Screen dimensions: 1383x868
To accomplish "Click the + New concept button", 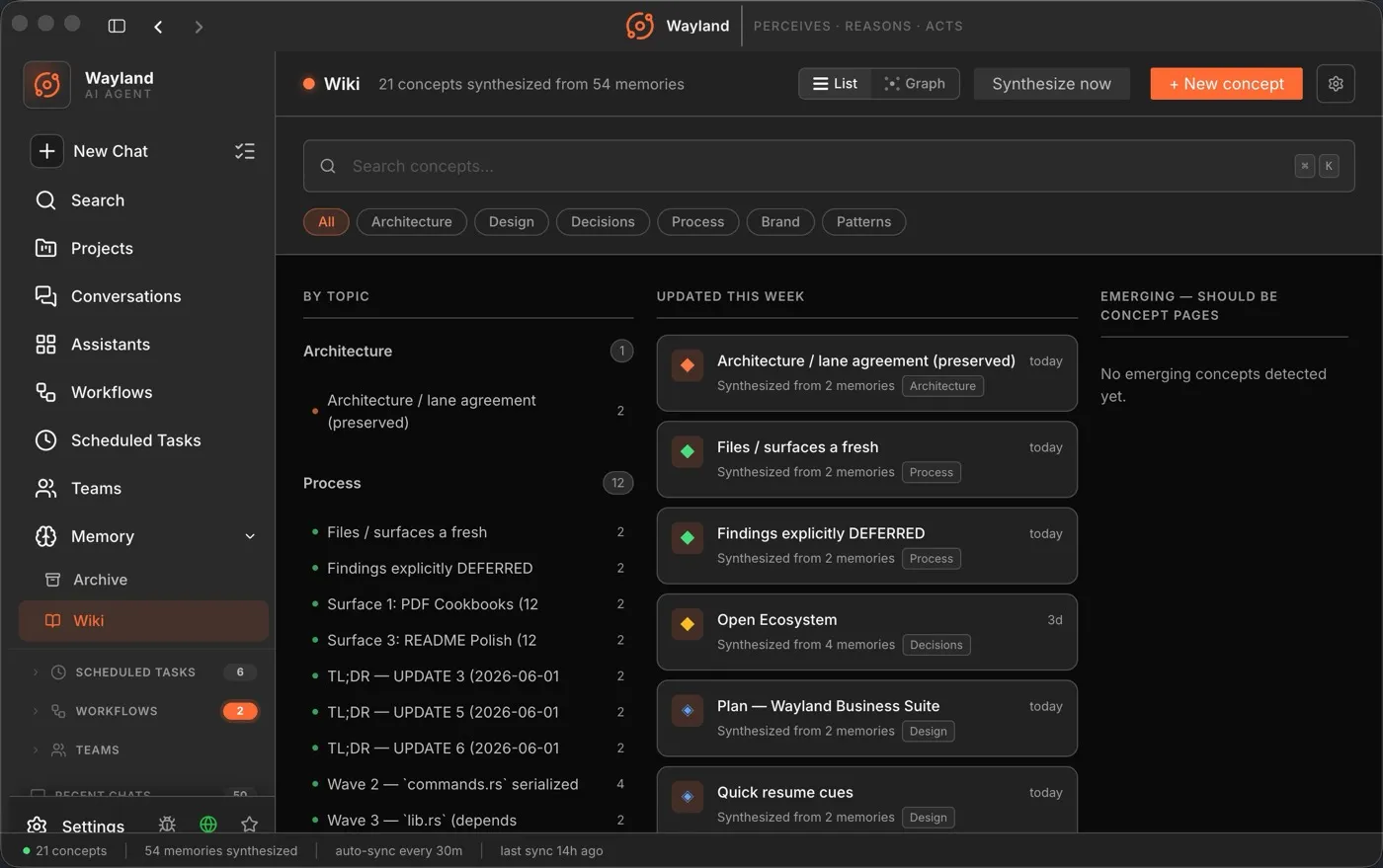I will coord(1226,84).
